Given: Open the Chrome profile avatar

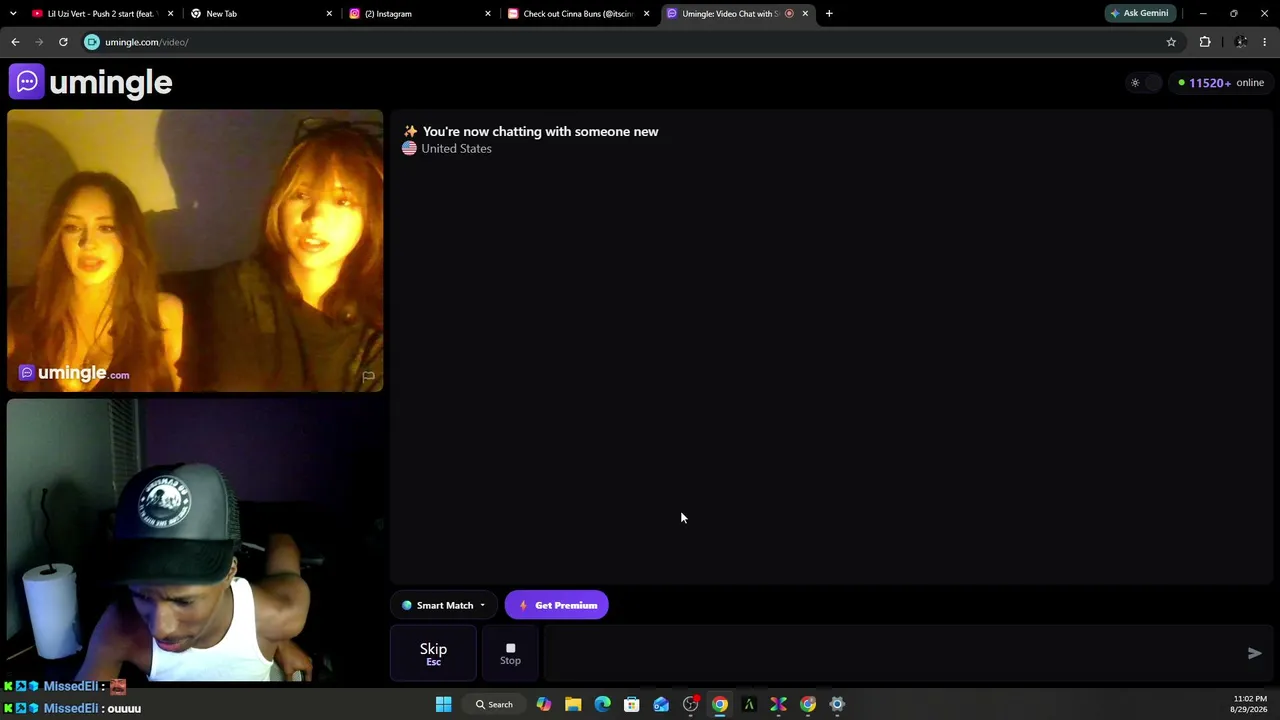Looking at the screenshot, I should point(1241,42).
